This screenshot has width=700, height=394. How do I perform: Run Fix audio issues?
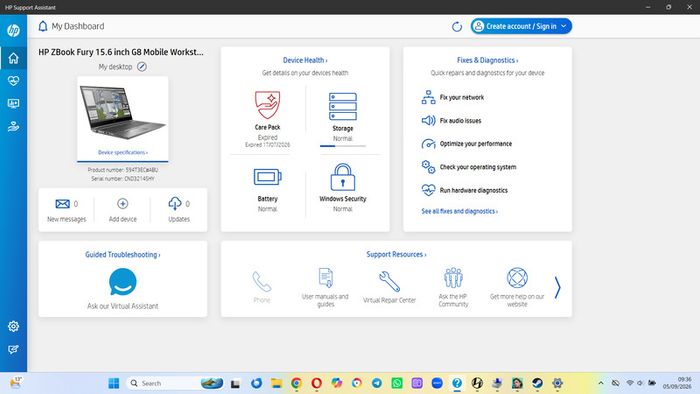460,120
